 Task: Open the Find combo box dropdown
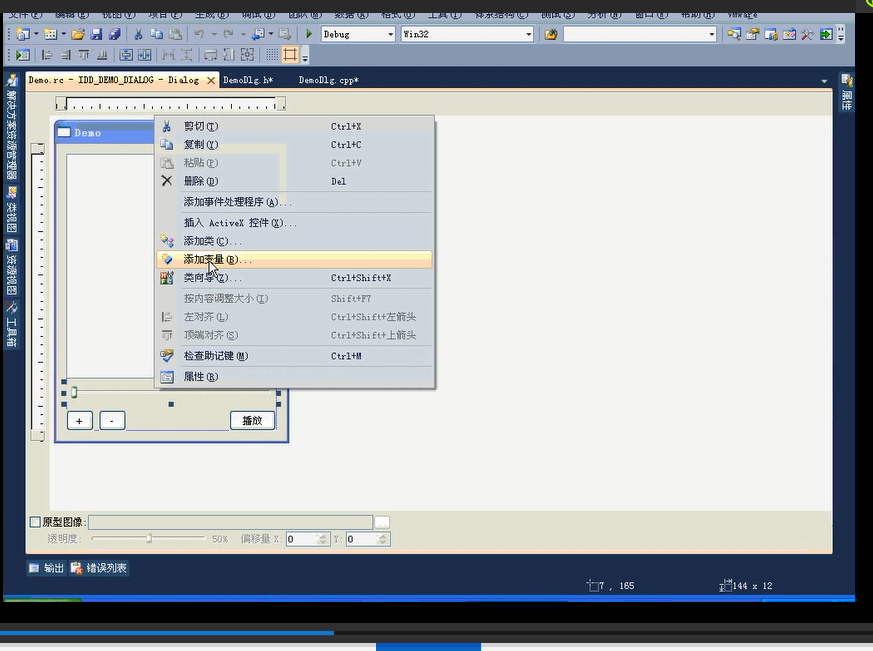pyautogui.click(x=712, y=35)
